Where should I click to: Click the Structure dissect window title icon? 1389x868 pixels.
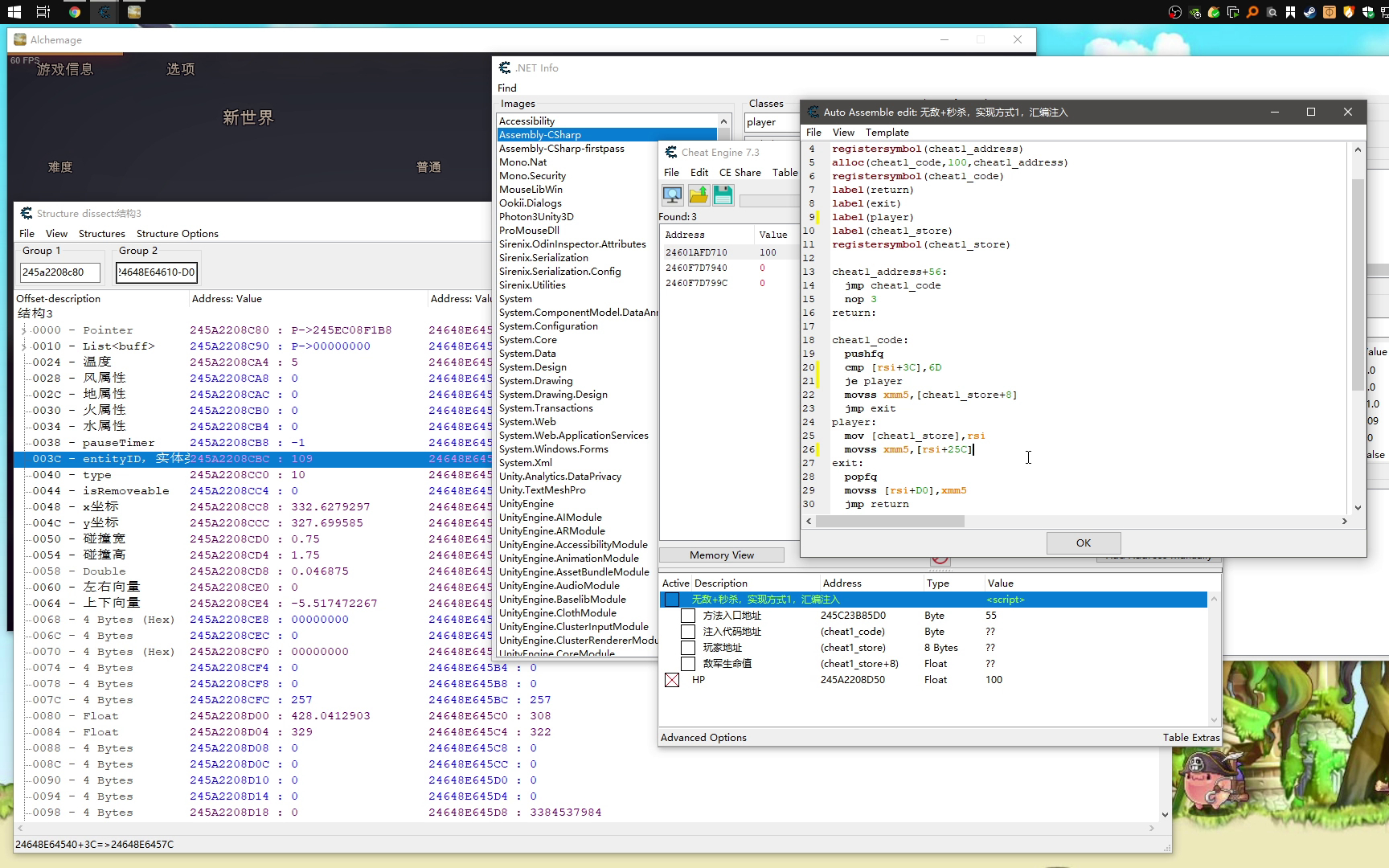click(x=27, y=213)
